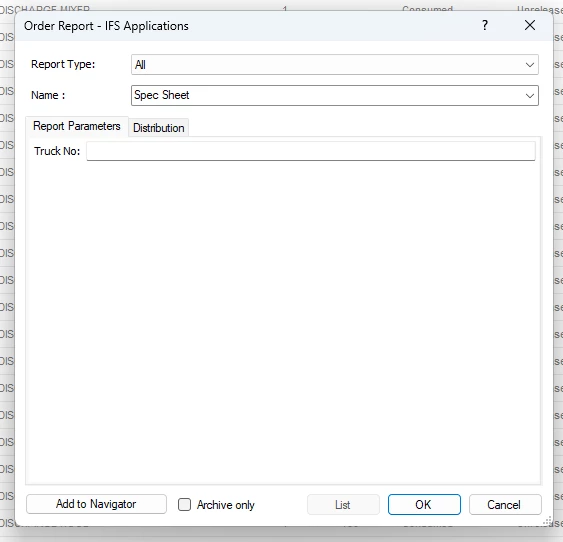Select the Report Parameters tab
The width and height of the screenshot is (563, 542).
(x=77, y=126)
